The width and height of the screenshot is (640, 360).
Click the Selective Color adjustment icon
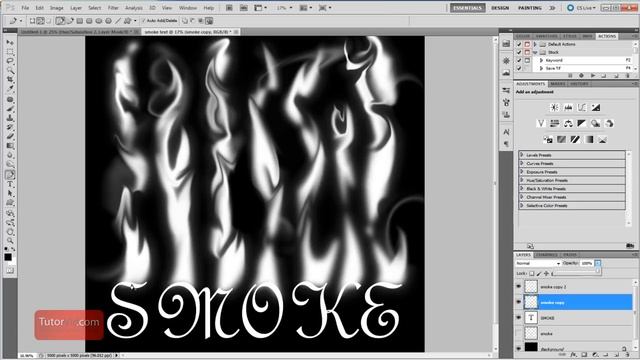[602, 140]
